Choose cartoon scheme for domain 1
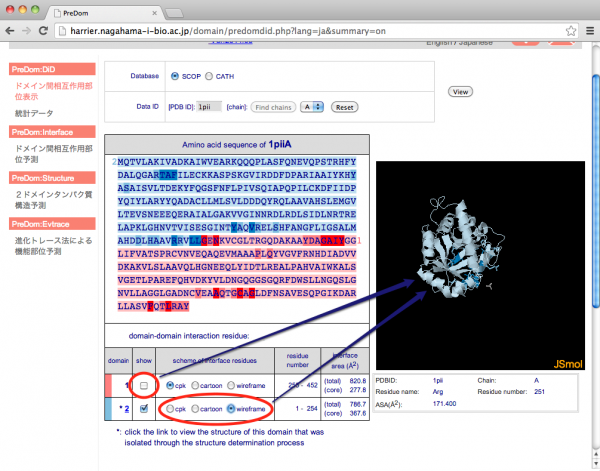Screen dimensions: 600x471 pos(197,385)
